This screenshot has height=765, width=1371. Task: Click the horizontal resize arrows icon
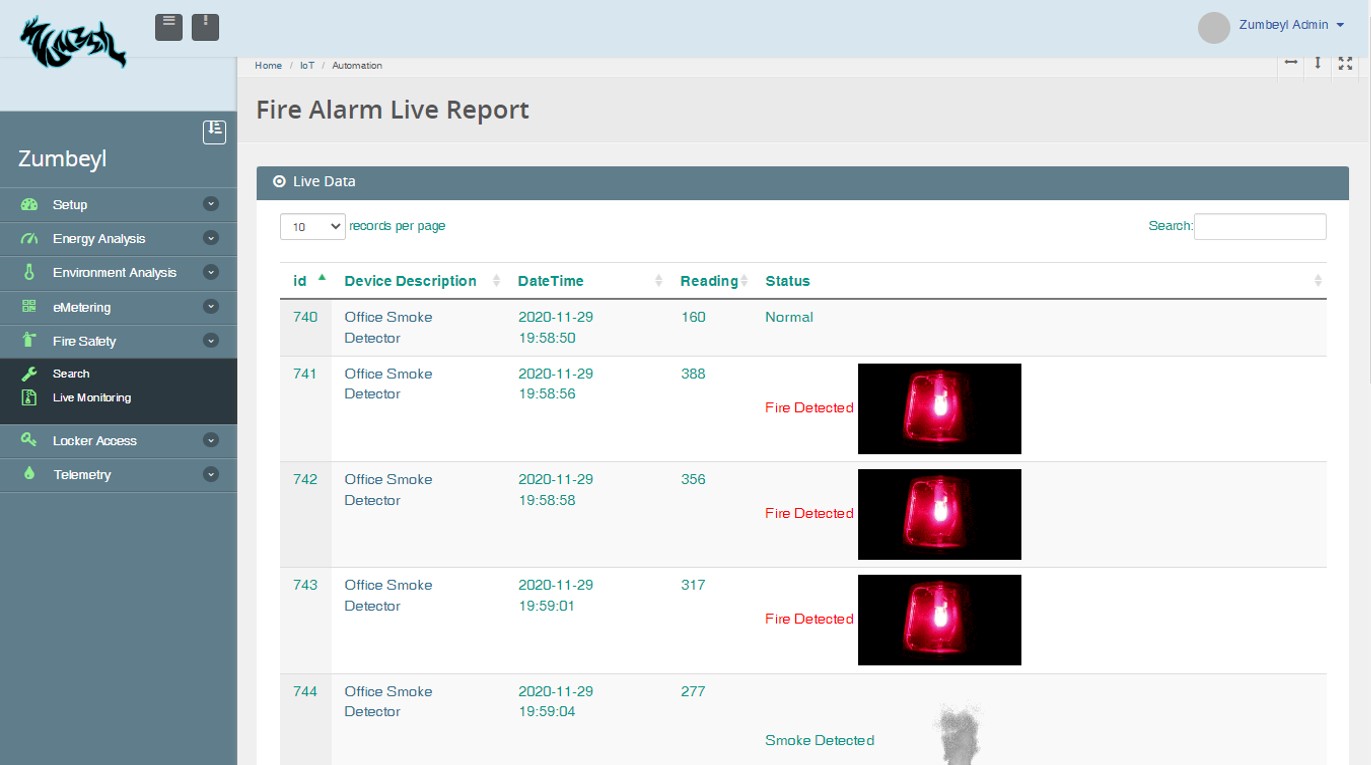[x=1291, y=63]
